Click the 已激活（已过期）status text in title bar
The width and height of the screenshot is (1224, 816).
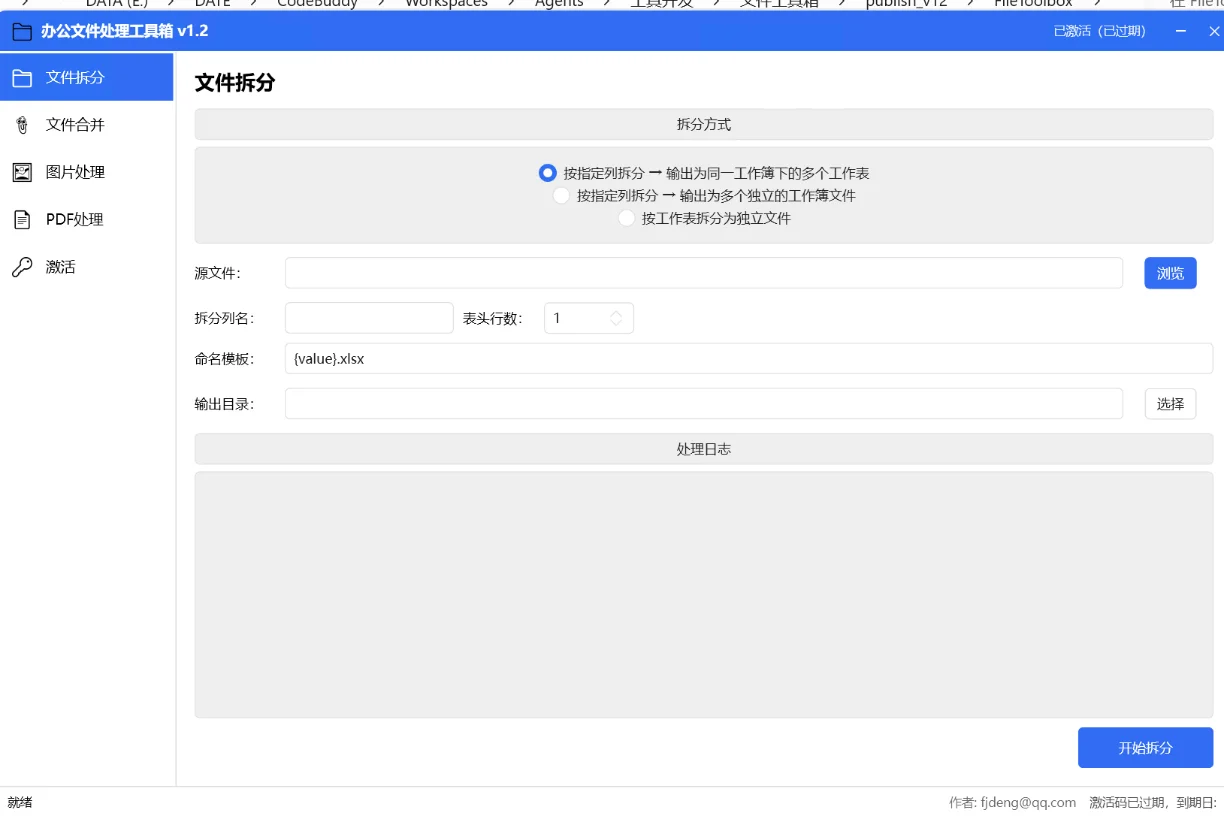tap(1099, 31)
